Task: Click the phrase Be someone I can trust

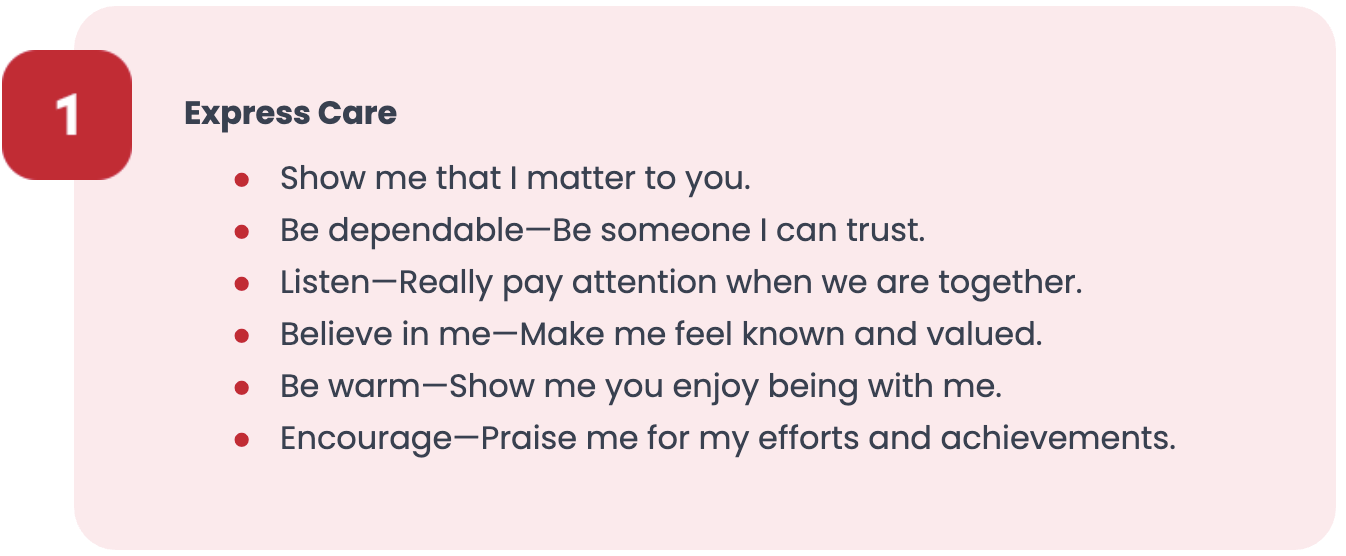Action: click(x=738, y=231)
